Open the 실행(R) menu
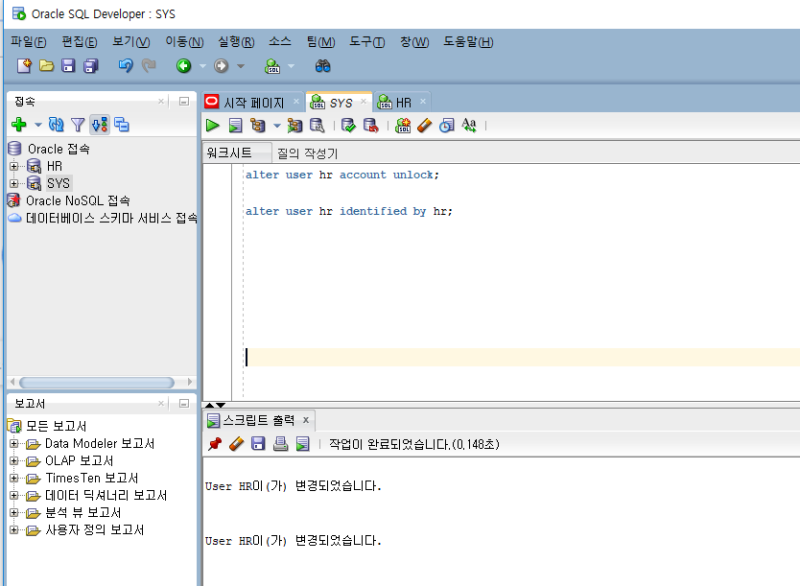 click(236, 42)
